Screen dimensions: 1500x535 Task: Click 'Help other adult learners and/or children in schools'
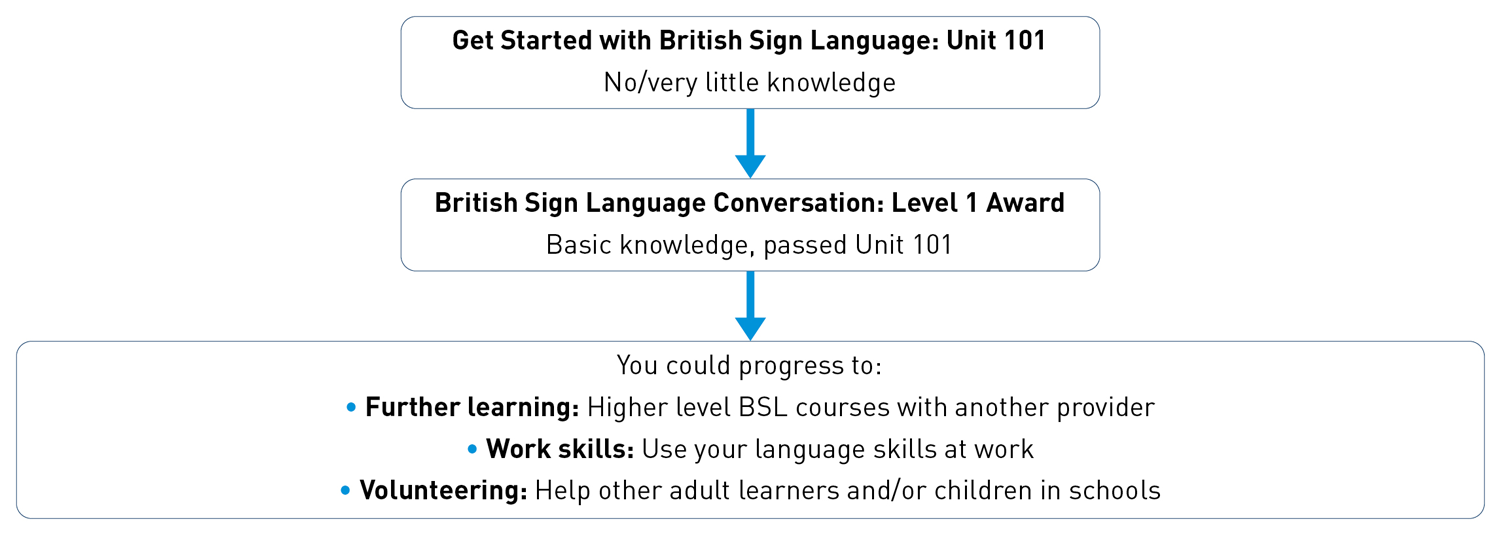848,491
